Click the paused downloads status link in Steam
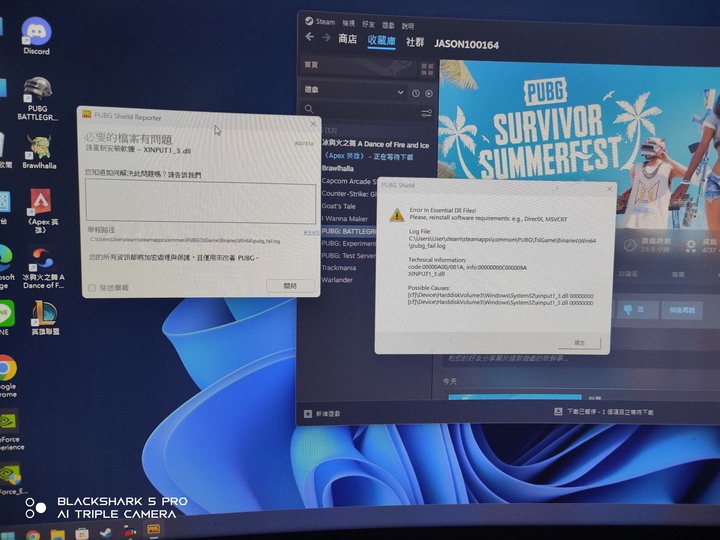 coord(610,412)
